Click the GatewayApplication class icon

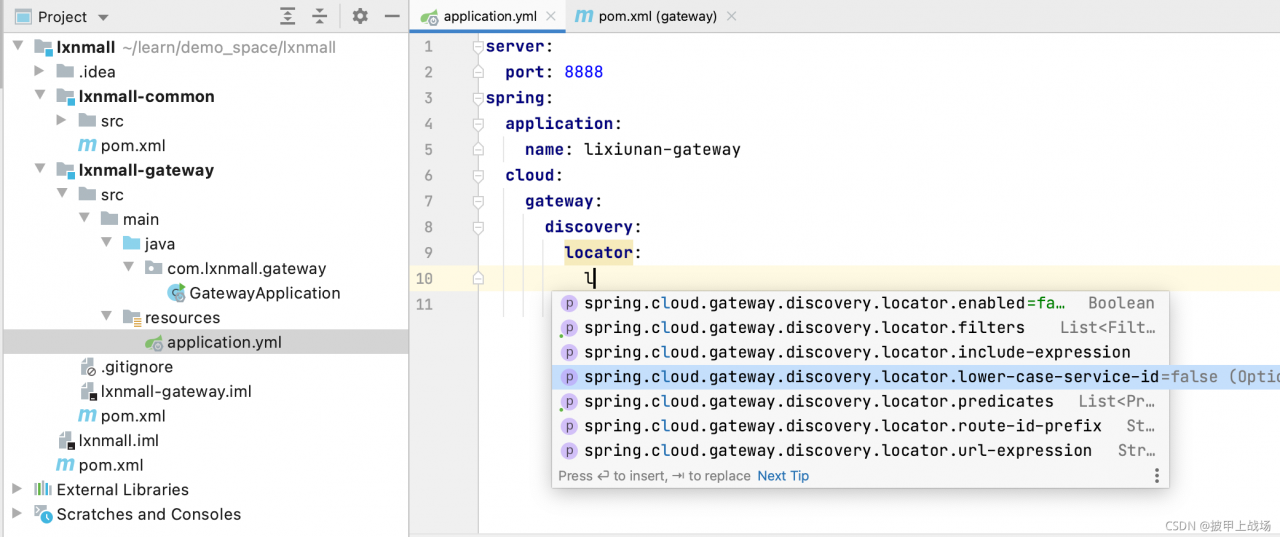tap(176, 293)
